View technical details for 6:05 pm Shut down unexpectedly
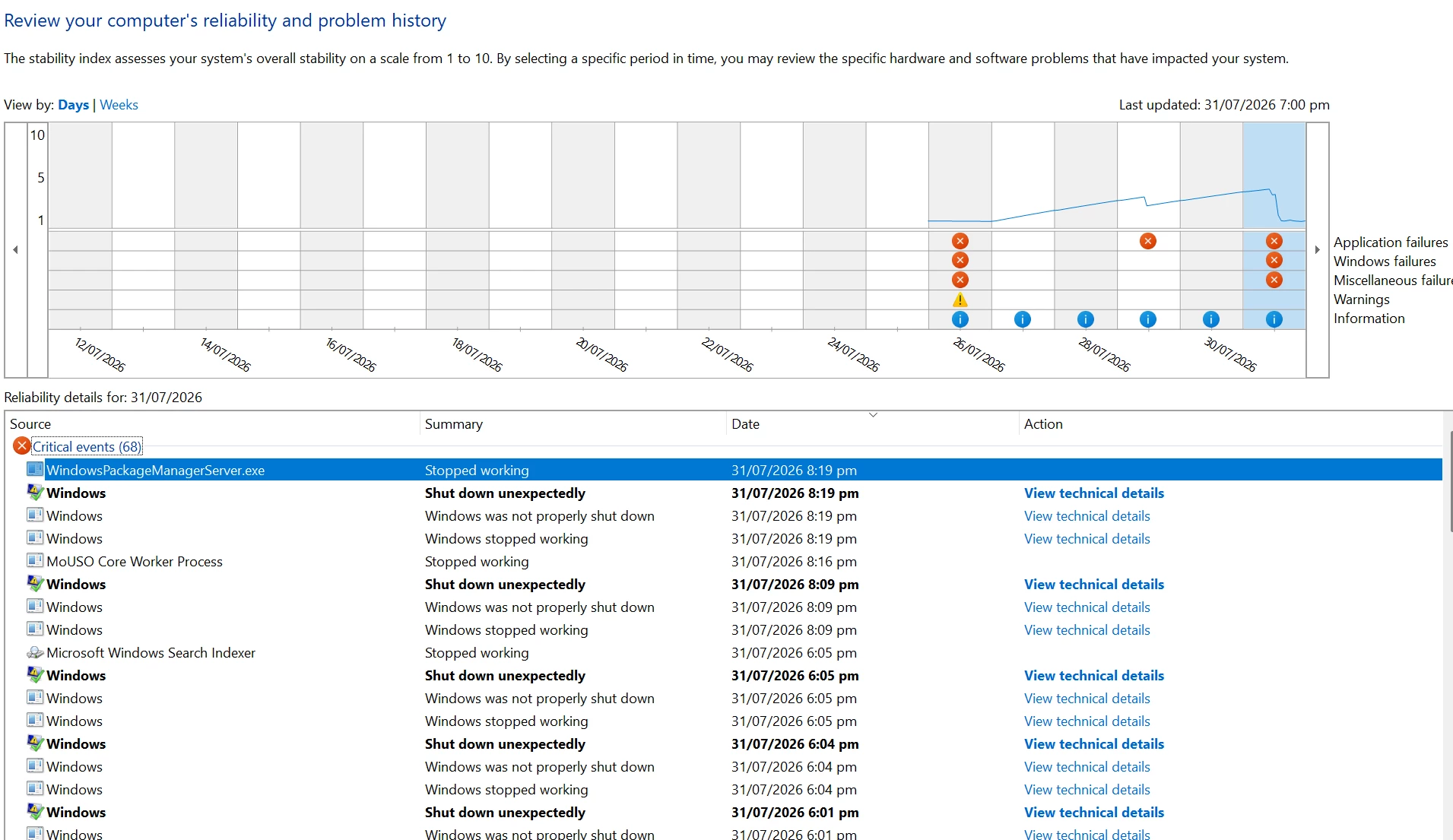 tap(1093, 675)
